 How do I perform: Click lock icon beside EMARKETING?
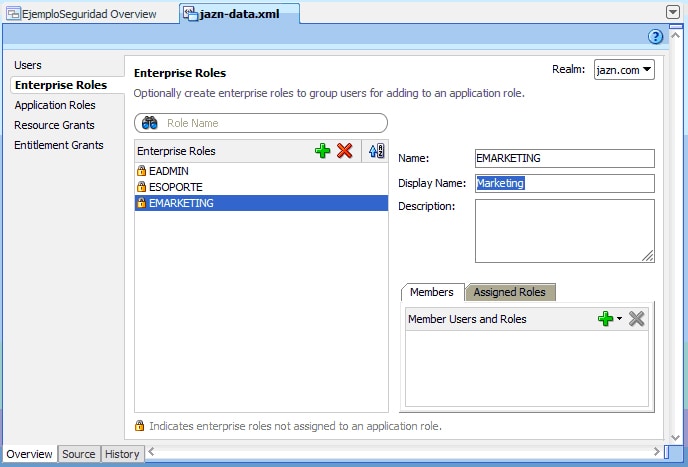(141, 203)
